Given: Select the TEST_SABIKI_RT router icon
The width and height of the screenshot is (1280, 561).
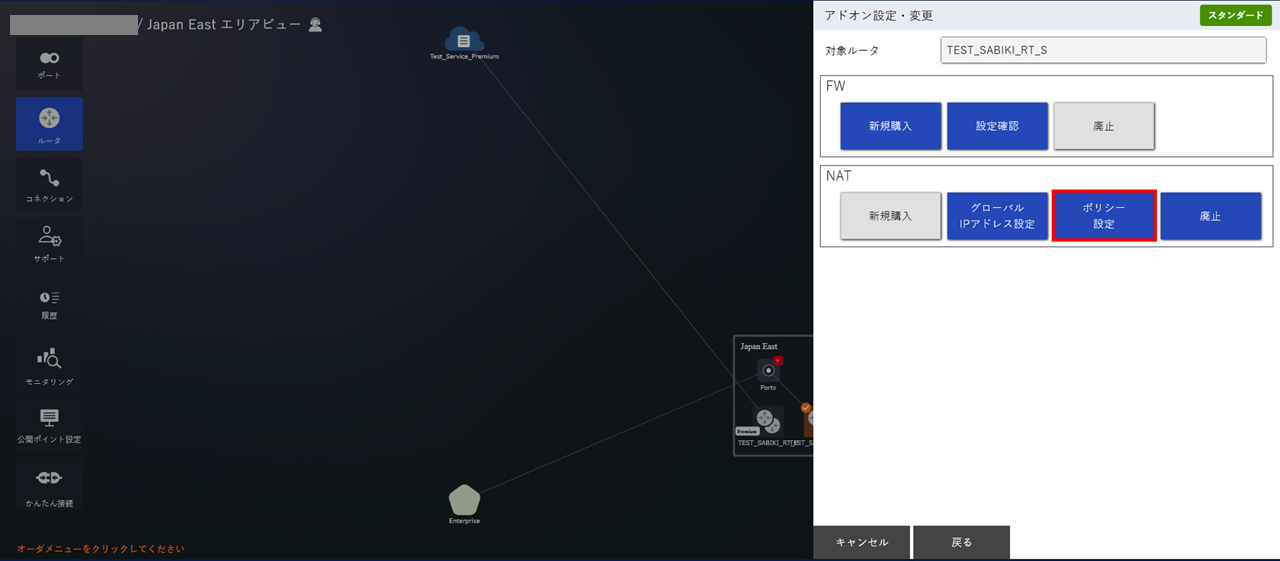Looking at the screenshot, I should click(768, 421).
